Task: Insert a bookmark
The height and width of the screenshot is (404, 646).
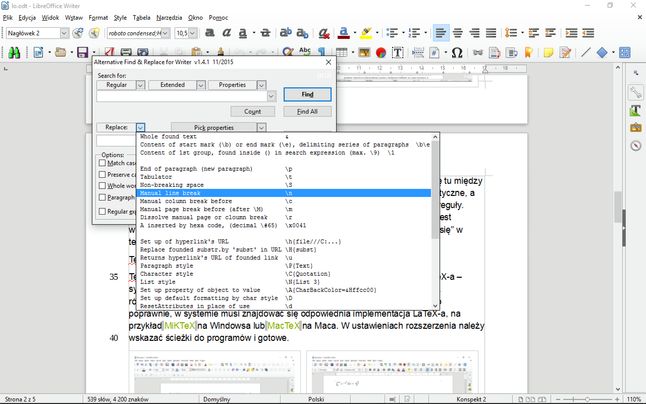Action: point(528,52)
